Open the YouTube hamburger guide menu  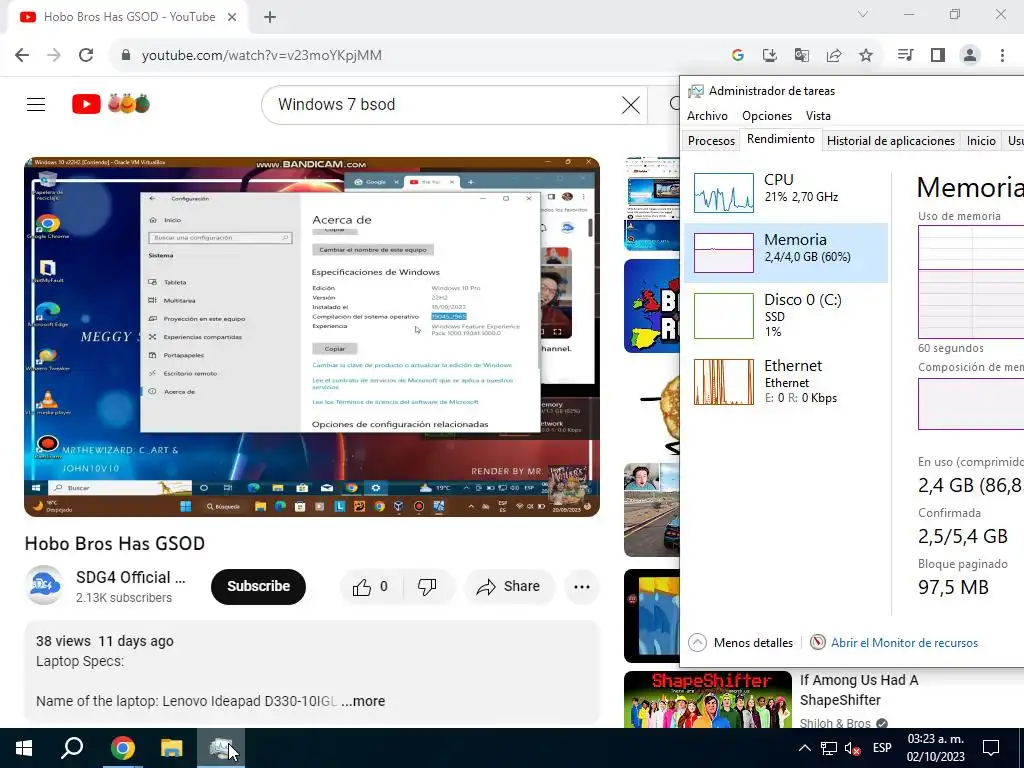36,104
